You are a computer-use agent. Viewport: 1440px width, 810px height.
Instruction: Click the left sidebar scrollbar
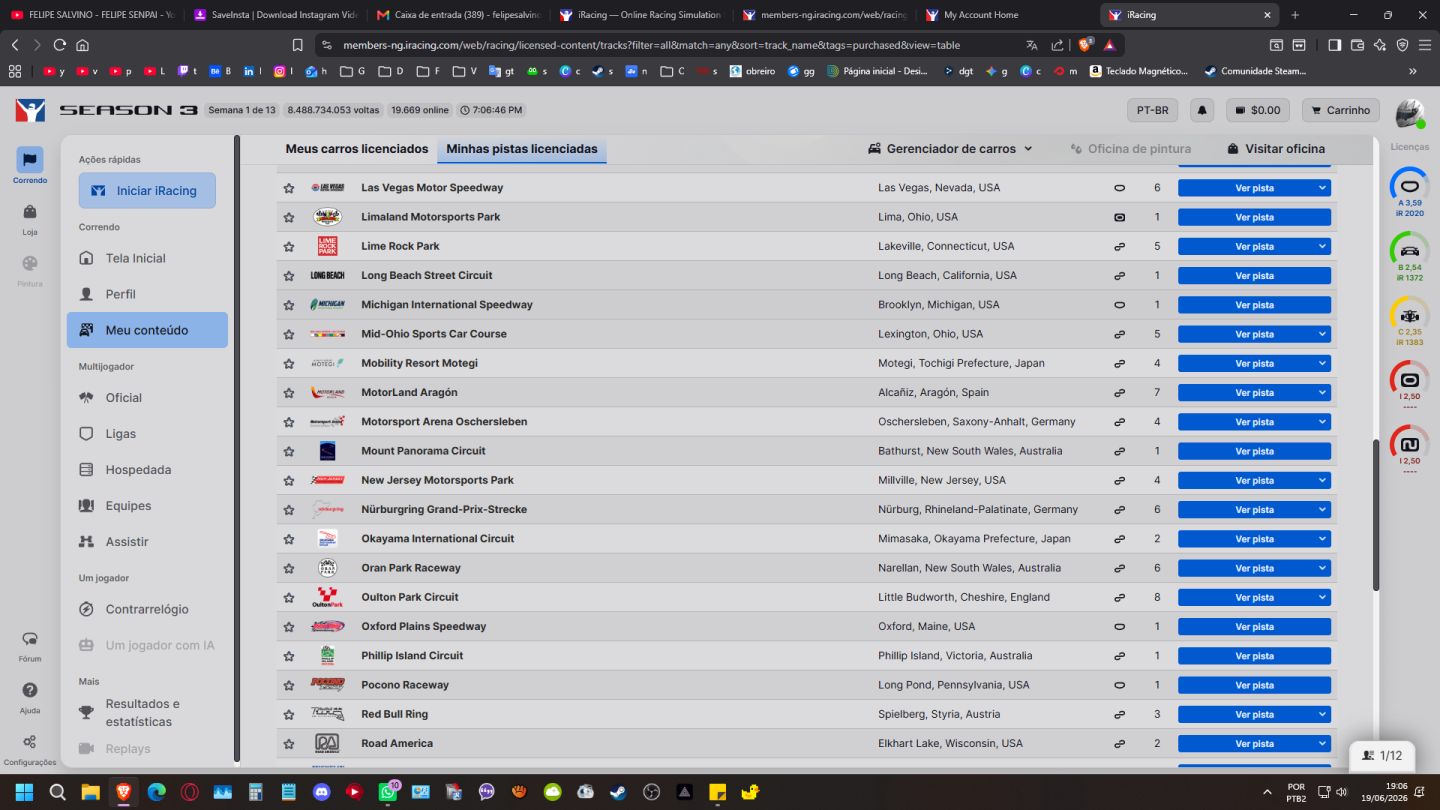[x=237, y=450]
